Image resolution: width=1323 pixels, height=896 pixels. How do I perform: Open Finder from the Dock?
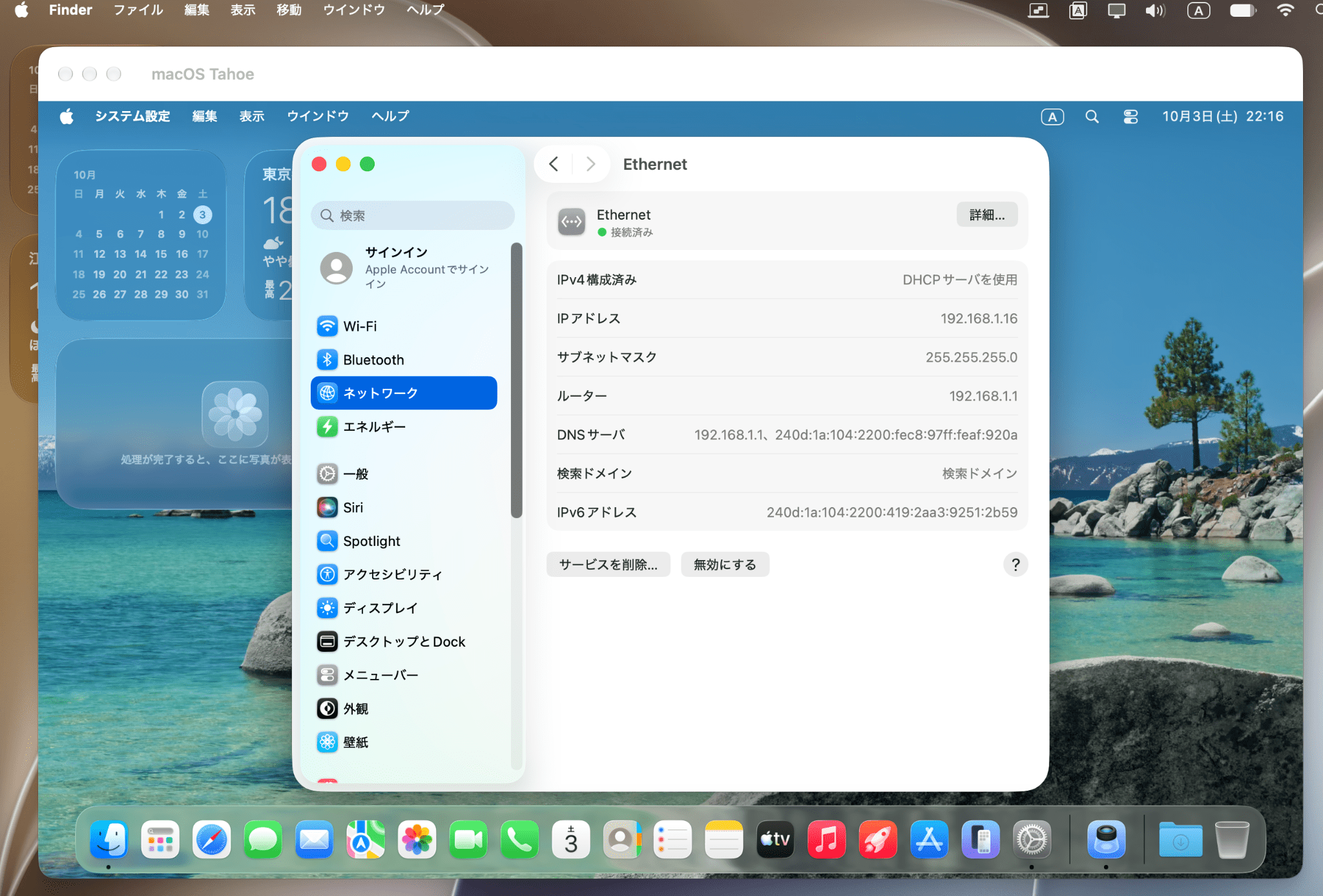tap(109, 839)
